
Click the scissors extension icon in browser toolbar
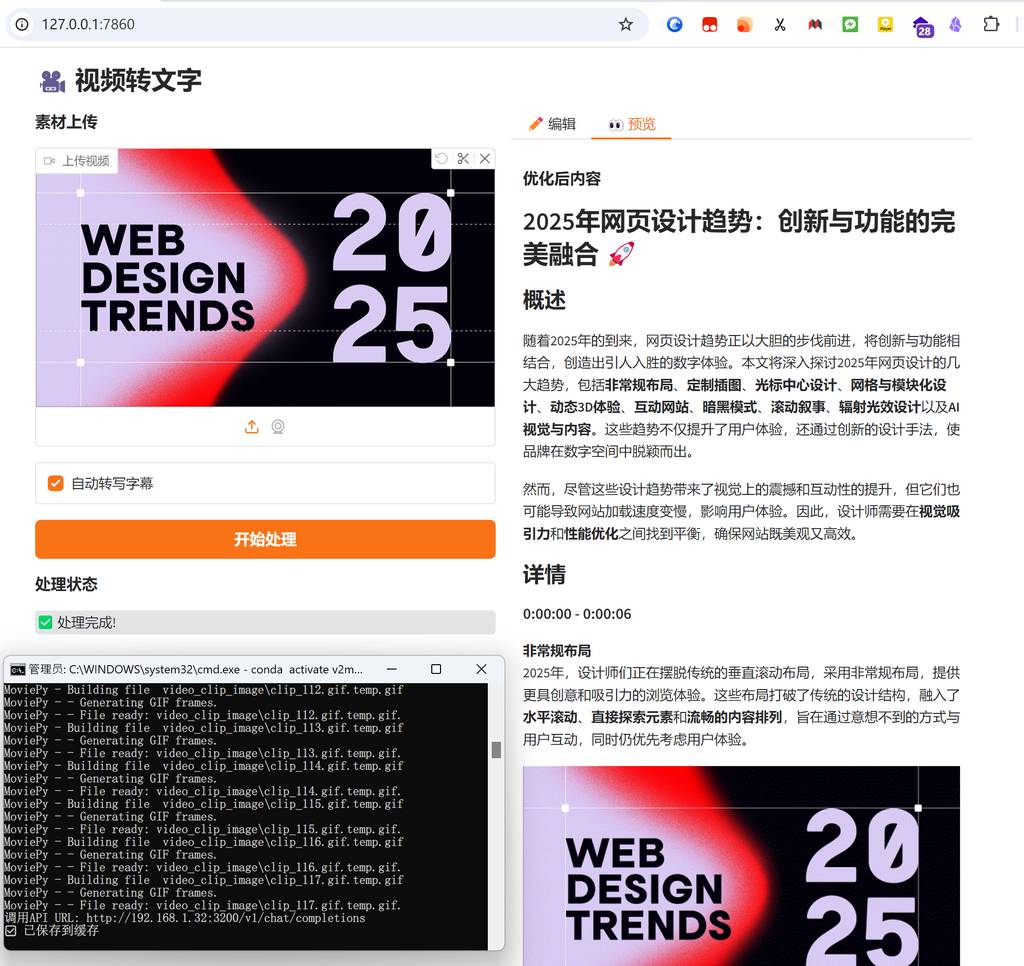pos(780,24)
